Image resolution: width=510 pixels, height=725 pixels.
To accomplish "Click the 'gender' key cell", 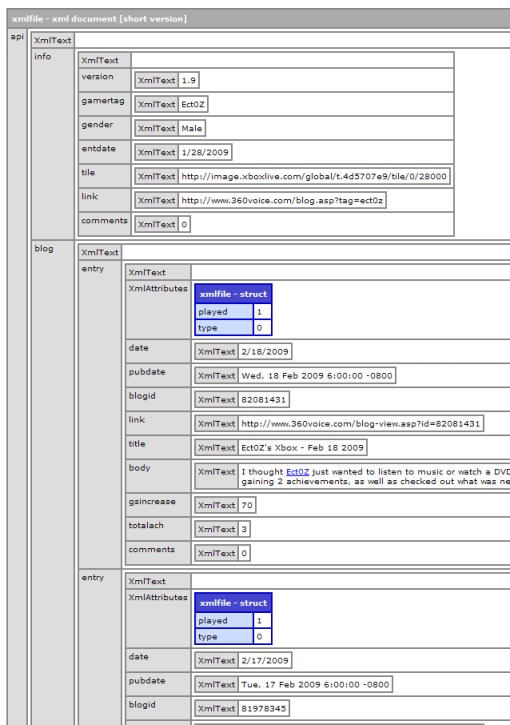I will click(104, 128).
